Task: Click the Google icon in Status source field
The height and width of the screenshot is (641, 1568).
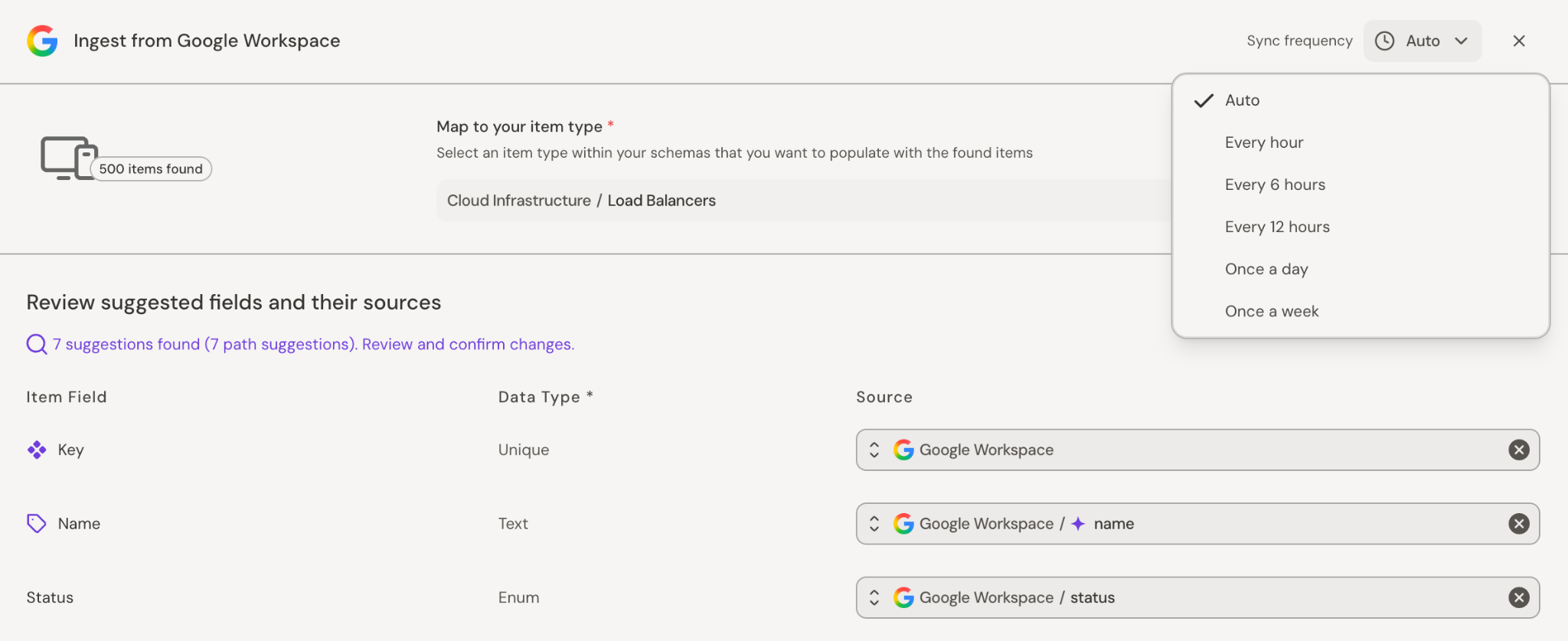Action: click(x=903, y=597)
